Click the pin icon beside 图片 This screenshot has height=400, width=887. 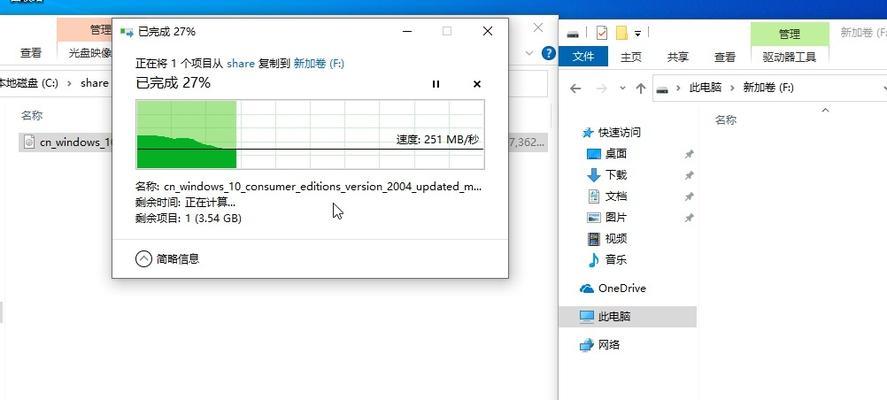[x=689, y=218]
